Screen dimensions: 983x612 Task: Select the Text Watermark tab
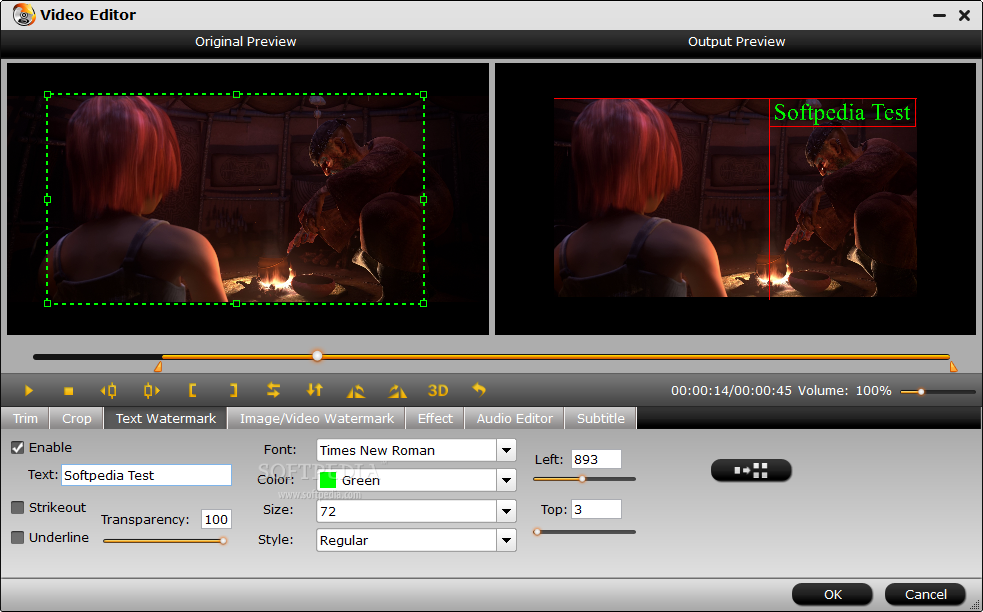pos(166,418)
